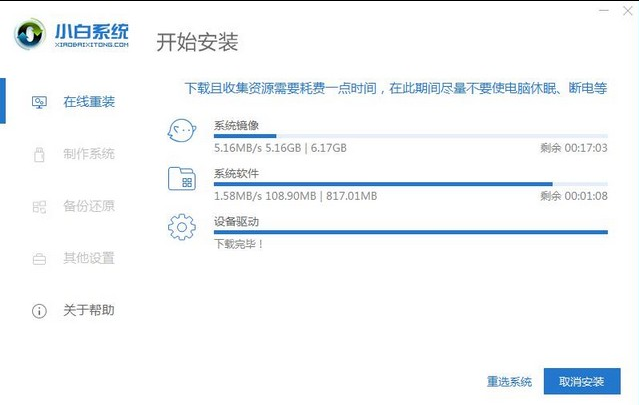
Task: Click the backup icon beside 备份还原
Action: (39, 206)
